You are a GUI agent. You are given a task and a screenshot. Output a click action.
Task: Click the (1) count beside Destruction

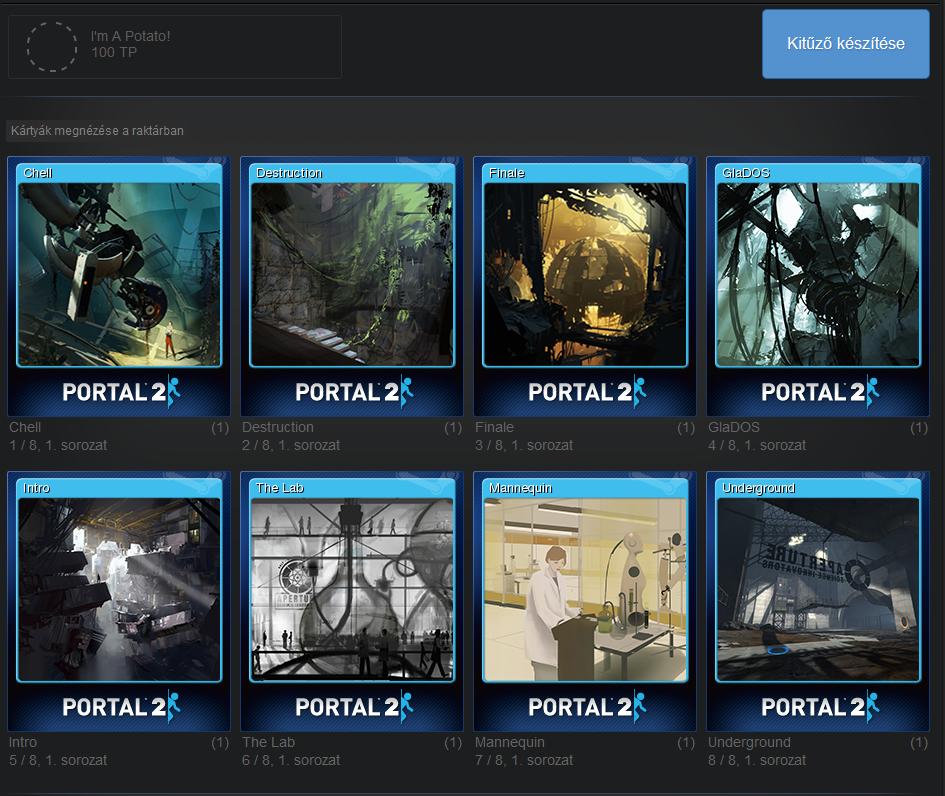click(x=453, y=428)
